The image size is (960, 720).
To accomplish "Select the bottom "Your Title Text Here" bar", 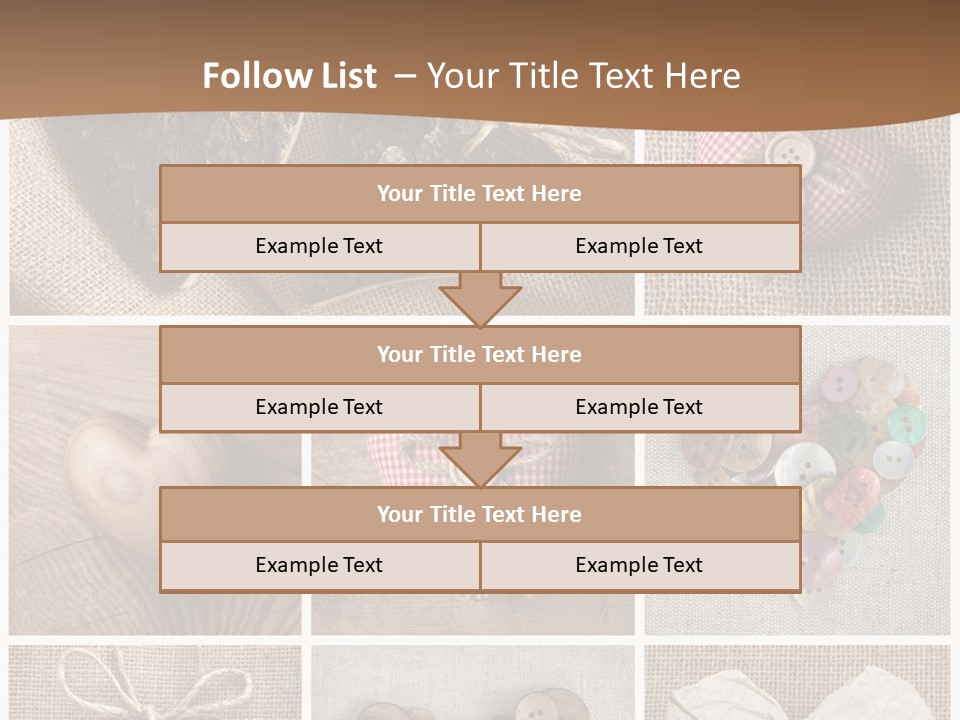I will [x=480, y=514].
